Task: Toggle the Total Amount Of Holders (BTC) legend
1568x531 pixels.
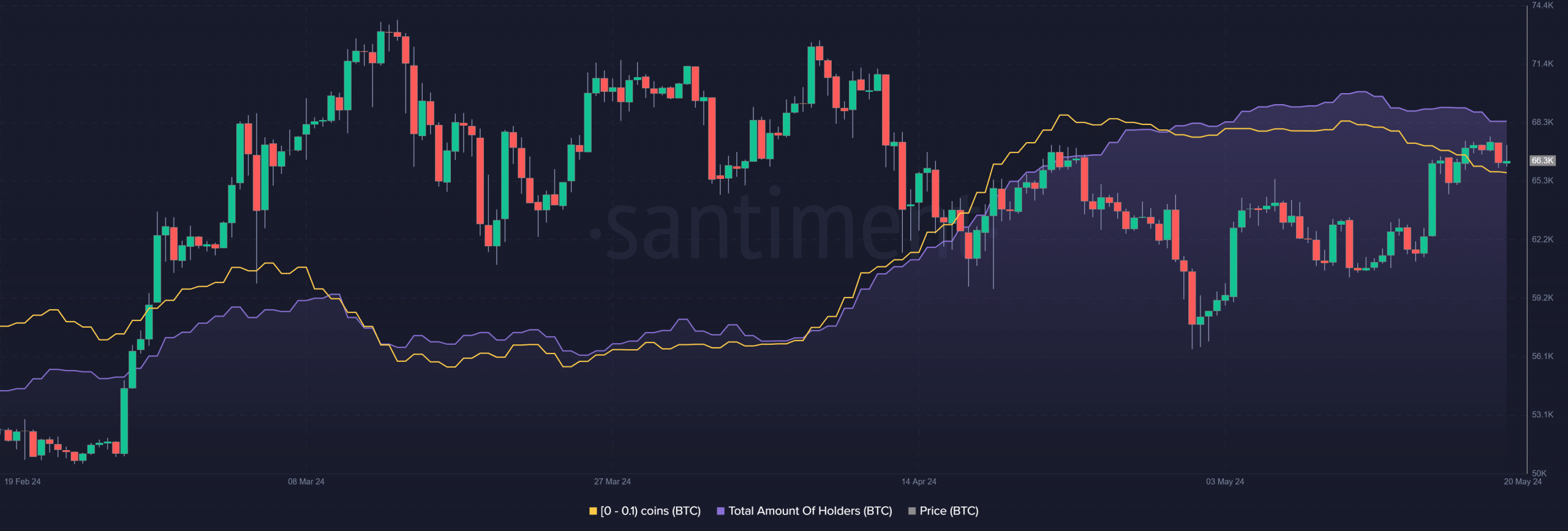Action: [x=805, y=511]
